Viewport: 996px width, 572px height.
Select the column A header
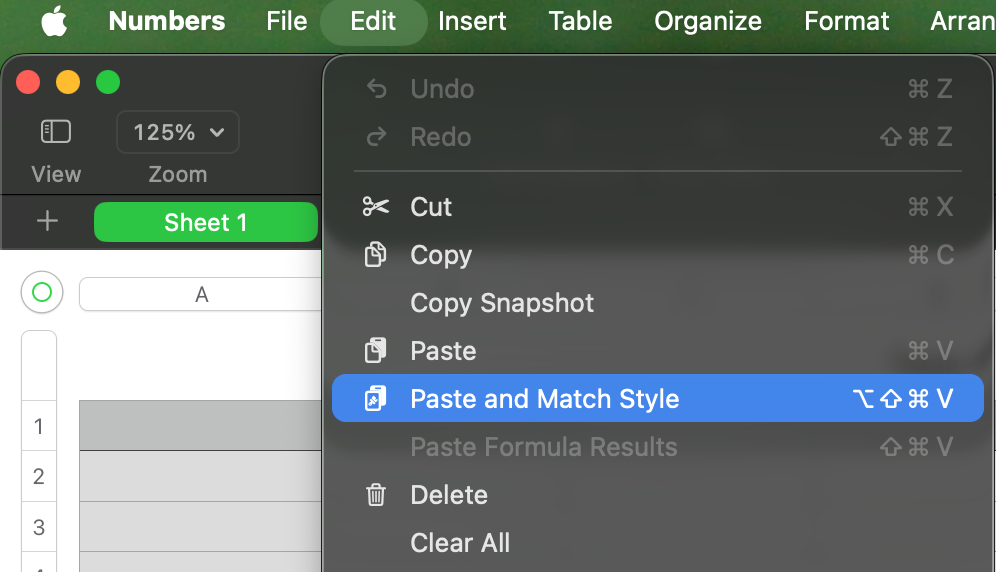201,294
